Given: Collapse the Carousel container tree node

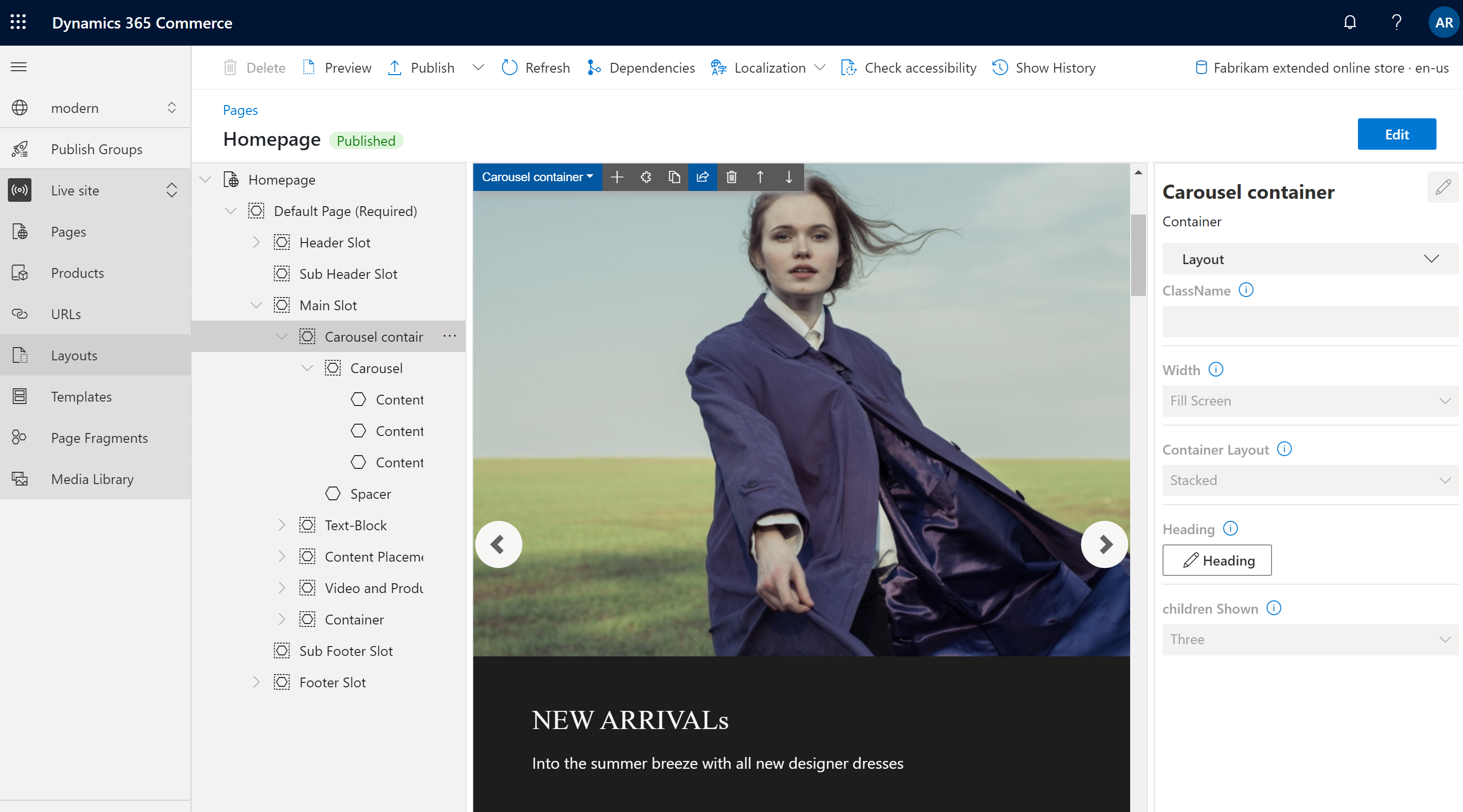Looking at the screenshot, I should (x=281, y=336).
